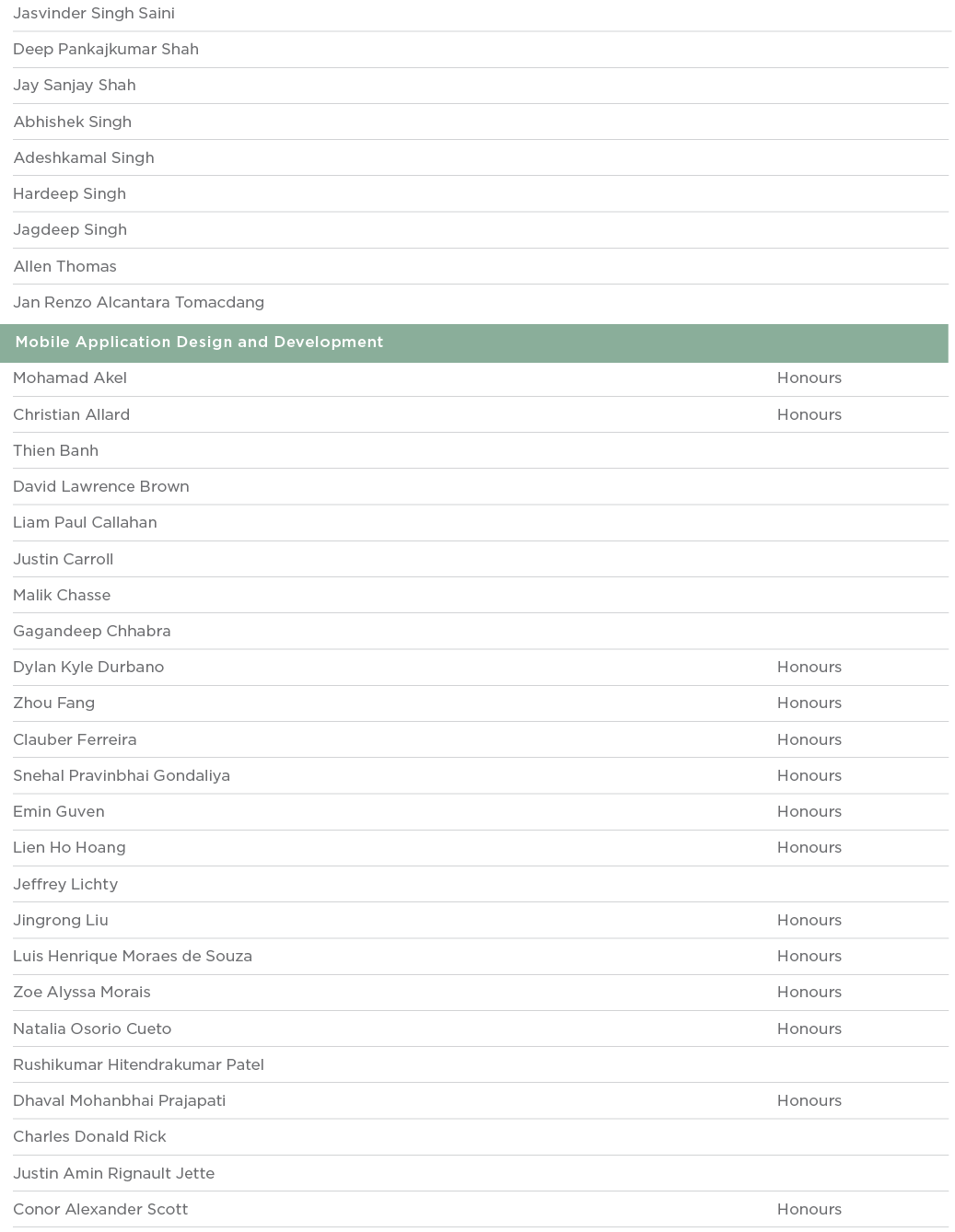This screenshot has height=1232, width=955.
Task: Click the name Gagandeep Chhabra
Action: pyautogui.click(x=92, y=632)
